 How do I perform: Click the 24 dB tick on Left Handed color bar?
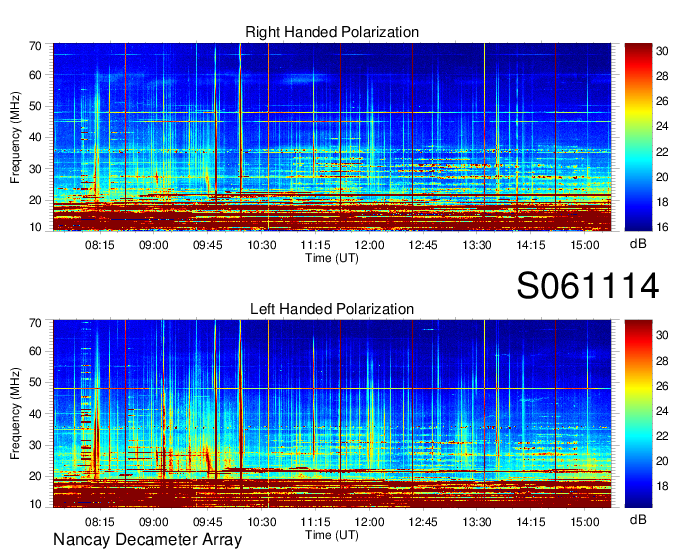point(662,411)
